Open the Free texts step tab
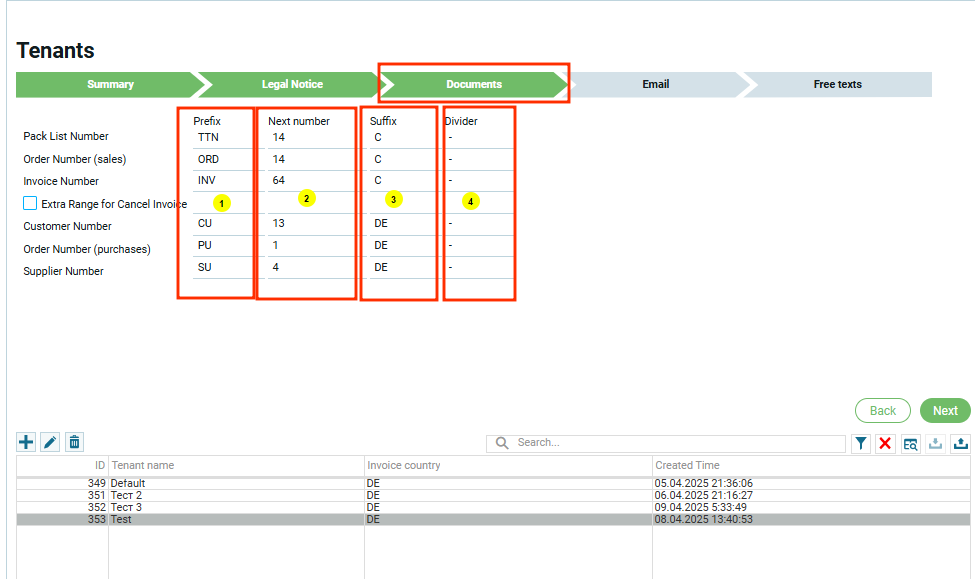 [x=837, y=84]
